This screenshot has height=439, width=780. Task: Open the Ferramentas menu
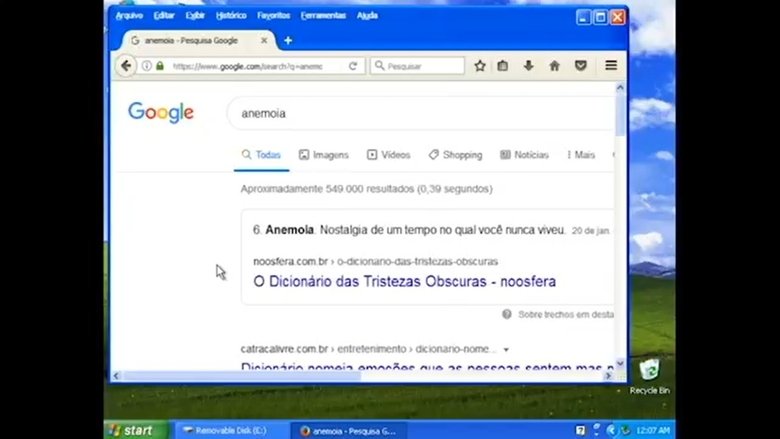click(x=323, y=16)
